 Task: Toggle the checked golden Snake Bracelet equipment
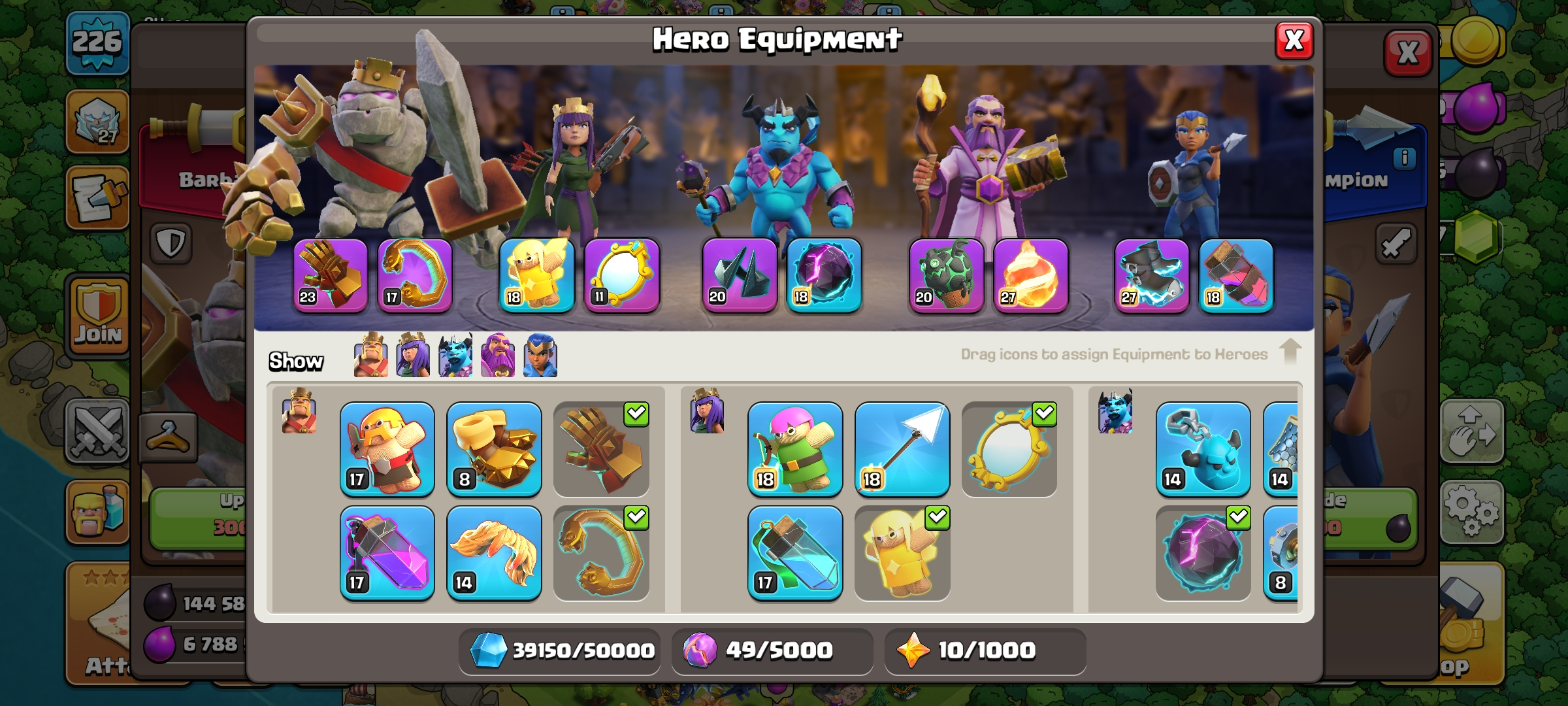(601, 553)
